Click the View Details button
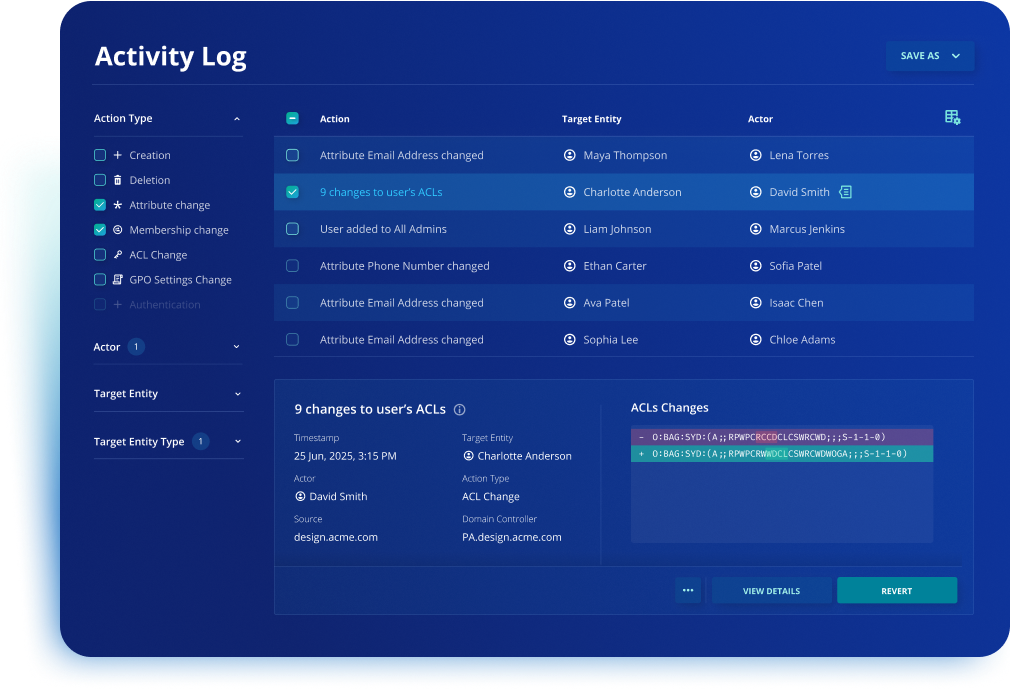This screenshot has width=1010, height=690. [771, 590]
